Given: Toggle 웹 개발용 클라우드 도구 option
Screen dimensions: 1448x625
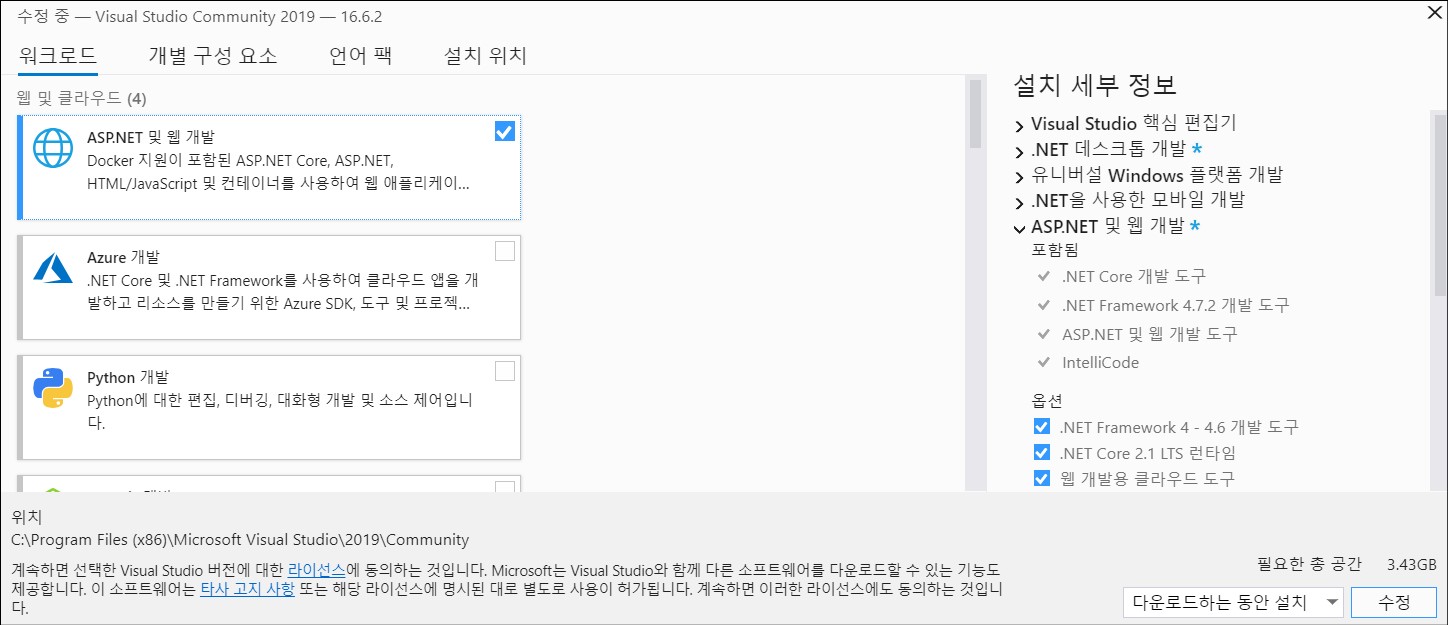Looking at the screenshot, I should click(1042, 478).
